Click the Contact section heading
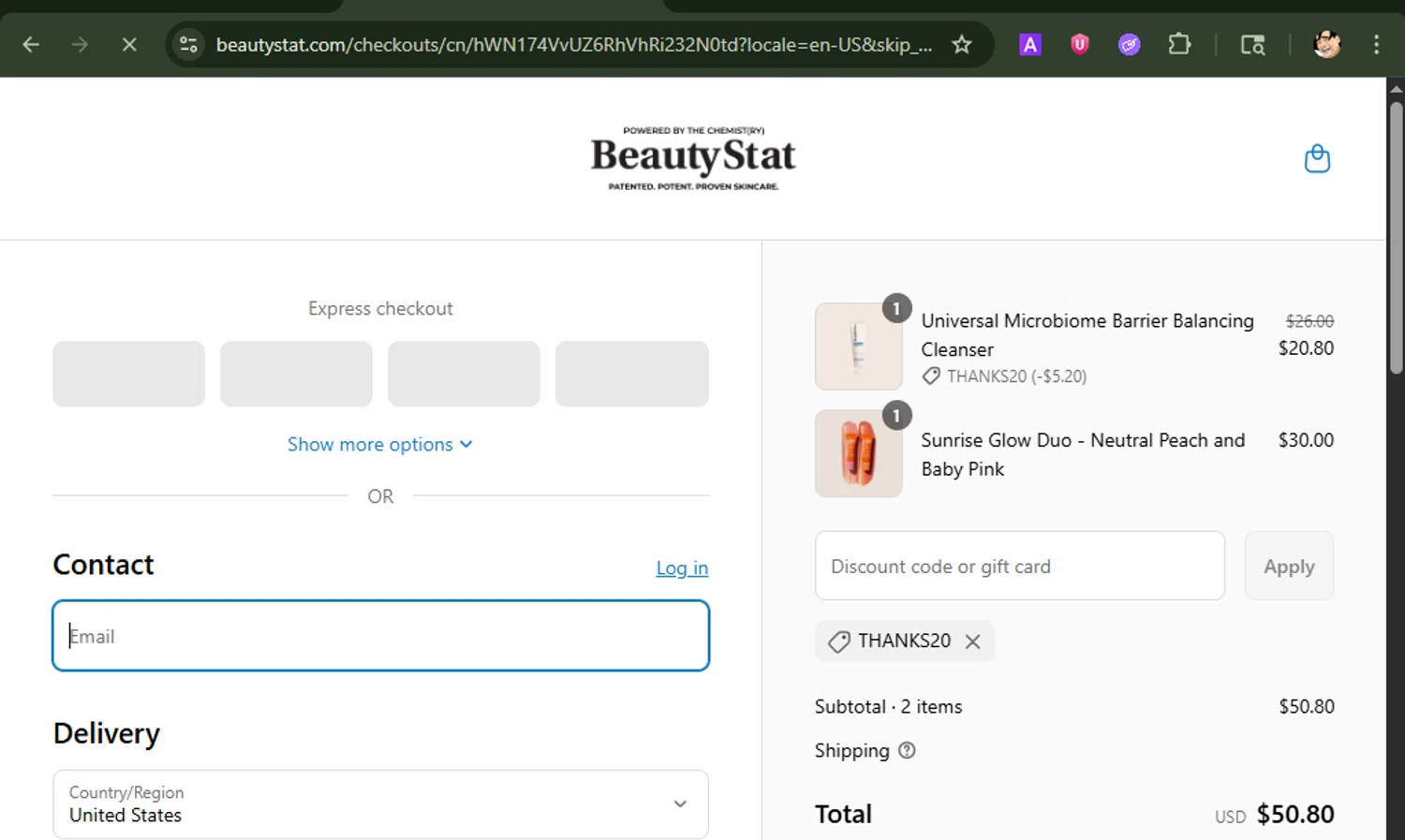The width and height of the screenshot is (1405, 840). [x=103, y=565]
